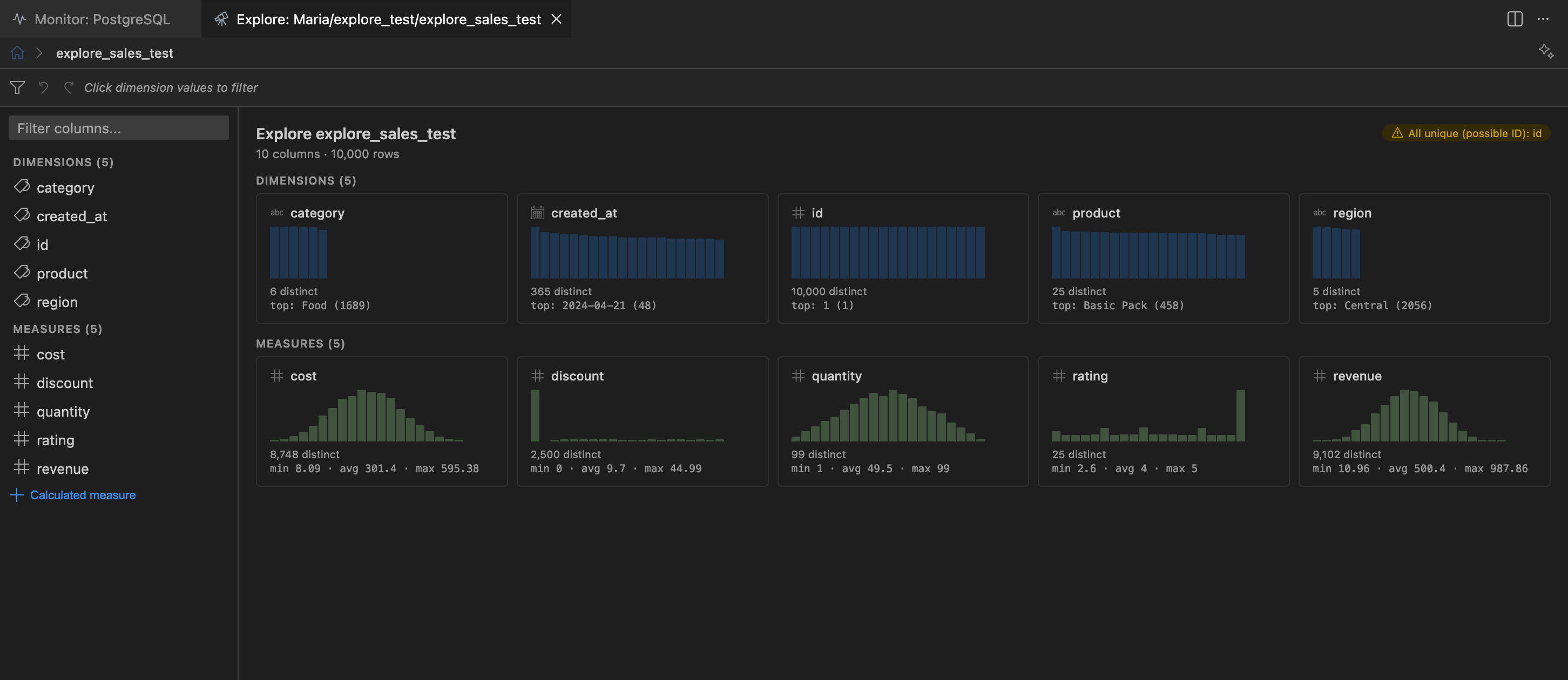Click 'top: Food (1689)' text
This screenshot has width=1568, height=680.
pos(320,305)
